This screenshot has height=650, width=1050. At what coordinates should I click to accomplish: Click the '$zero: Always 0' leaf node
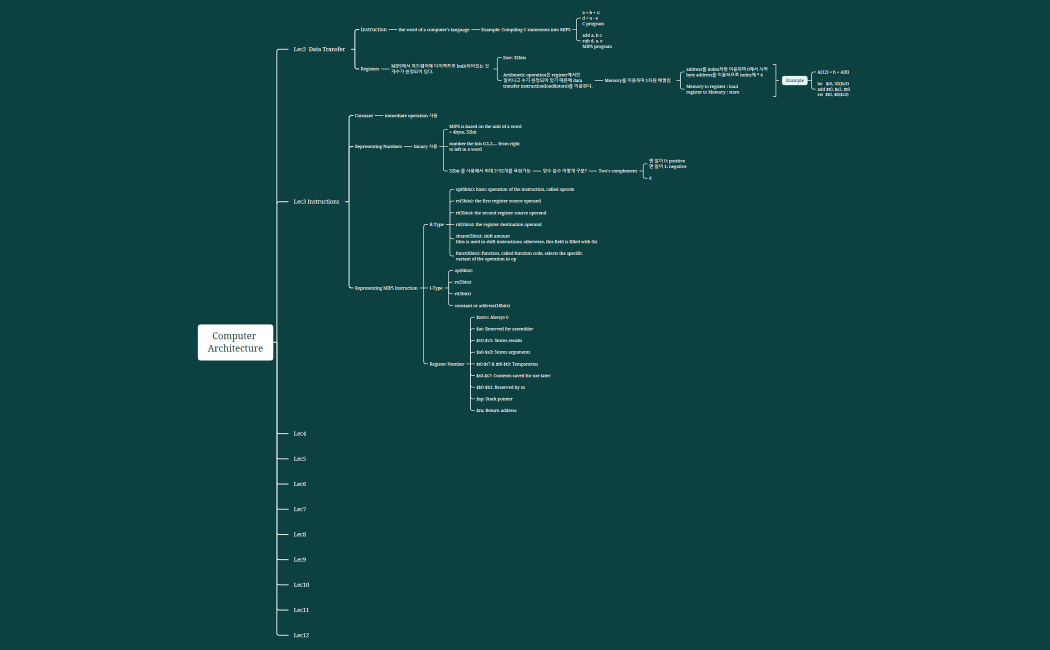click(492, 317)
